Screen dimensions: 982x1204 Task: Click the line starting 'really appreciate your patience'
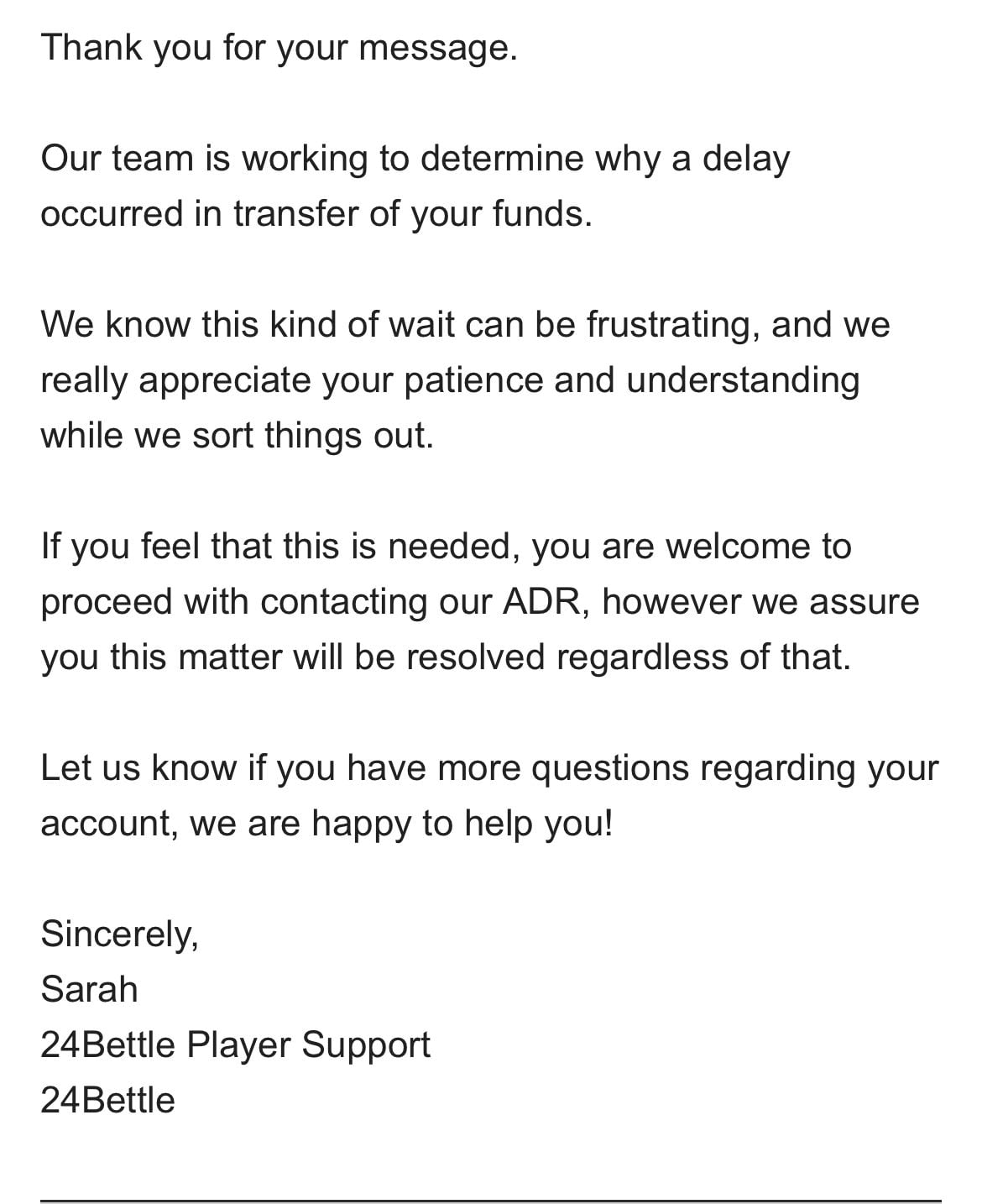450,380
